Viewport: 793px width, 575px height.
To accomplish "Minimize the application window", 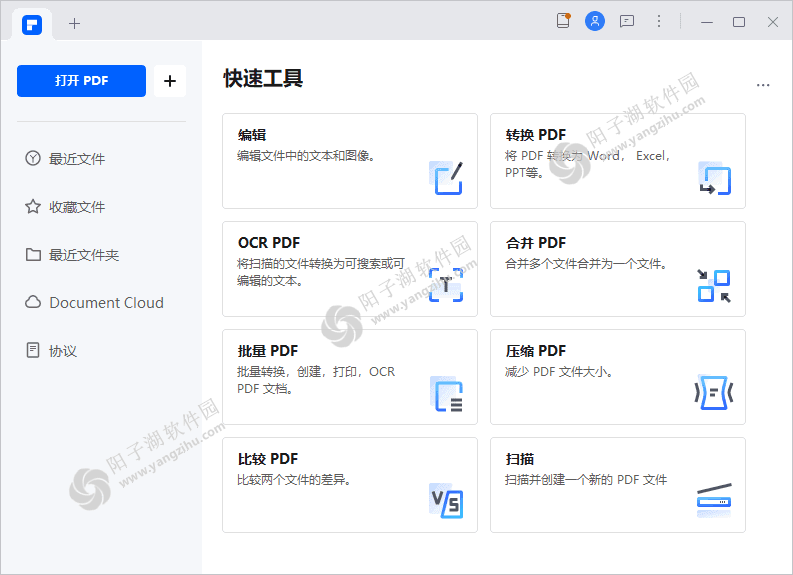I will point(707,22).
